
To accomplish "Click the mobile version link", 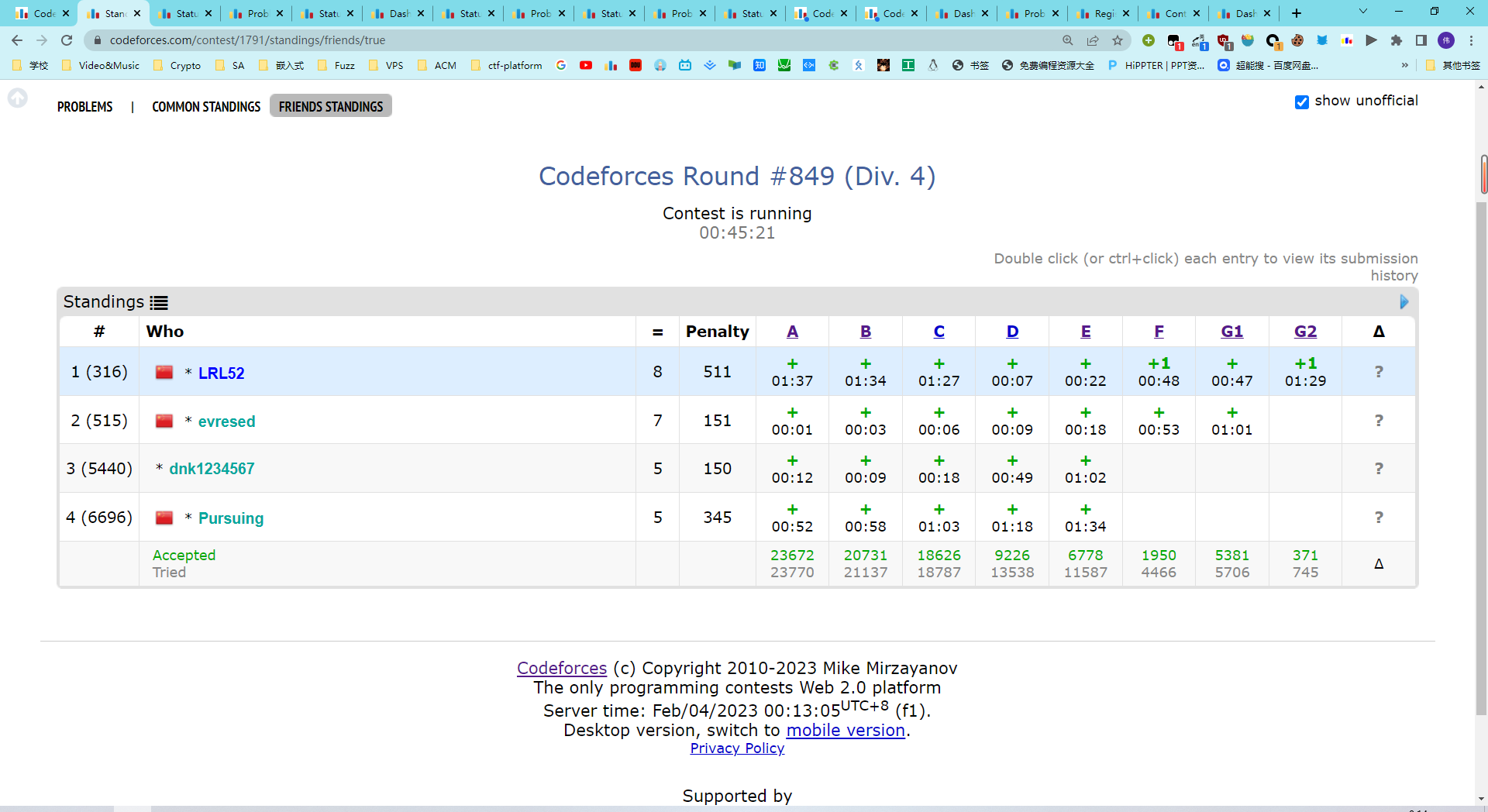I will pos(846,730).
